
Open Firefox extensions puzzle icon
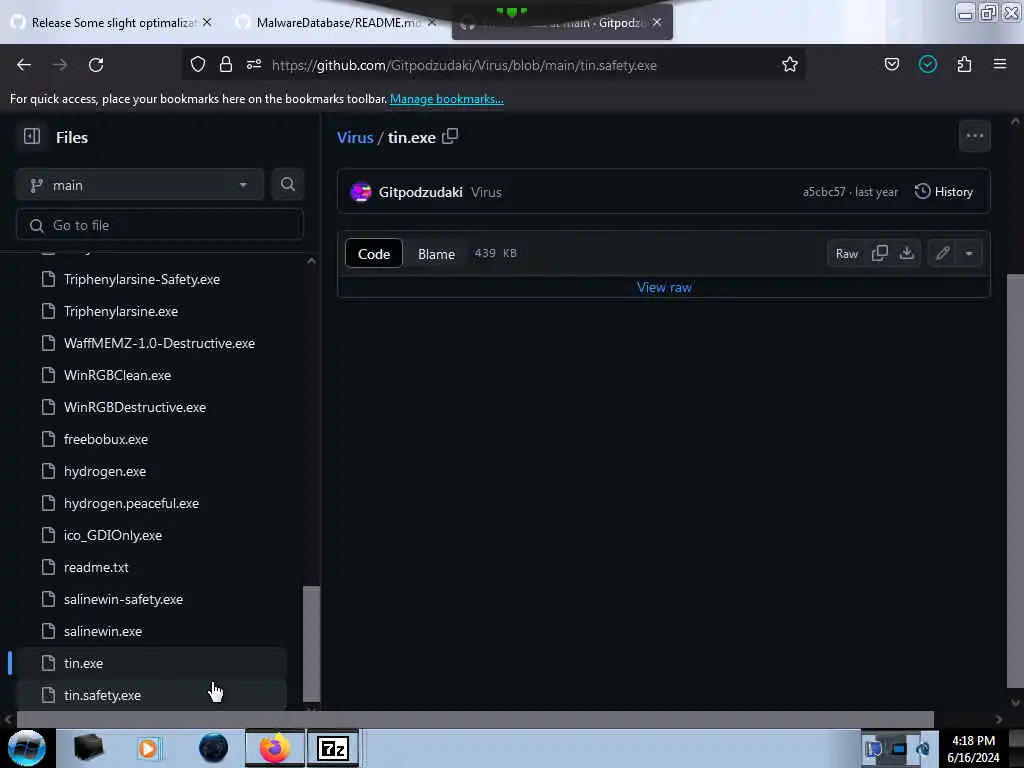point(964,64)
